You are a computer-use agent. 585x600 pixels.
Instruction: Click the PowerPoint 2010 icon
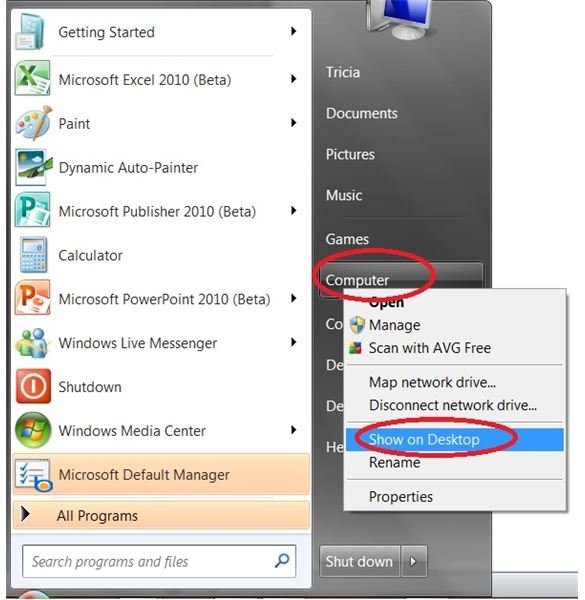[32, 298]
